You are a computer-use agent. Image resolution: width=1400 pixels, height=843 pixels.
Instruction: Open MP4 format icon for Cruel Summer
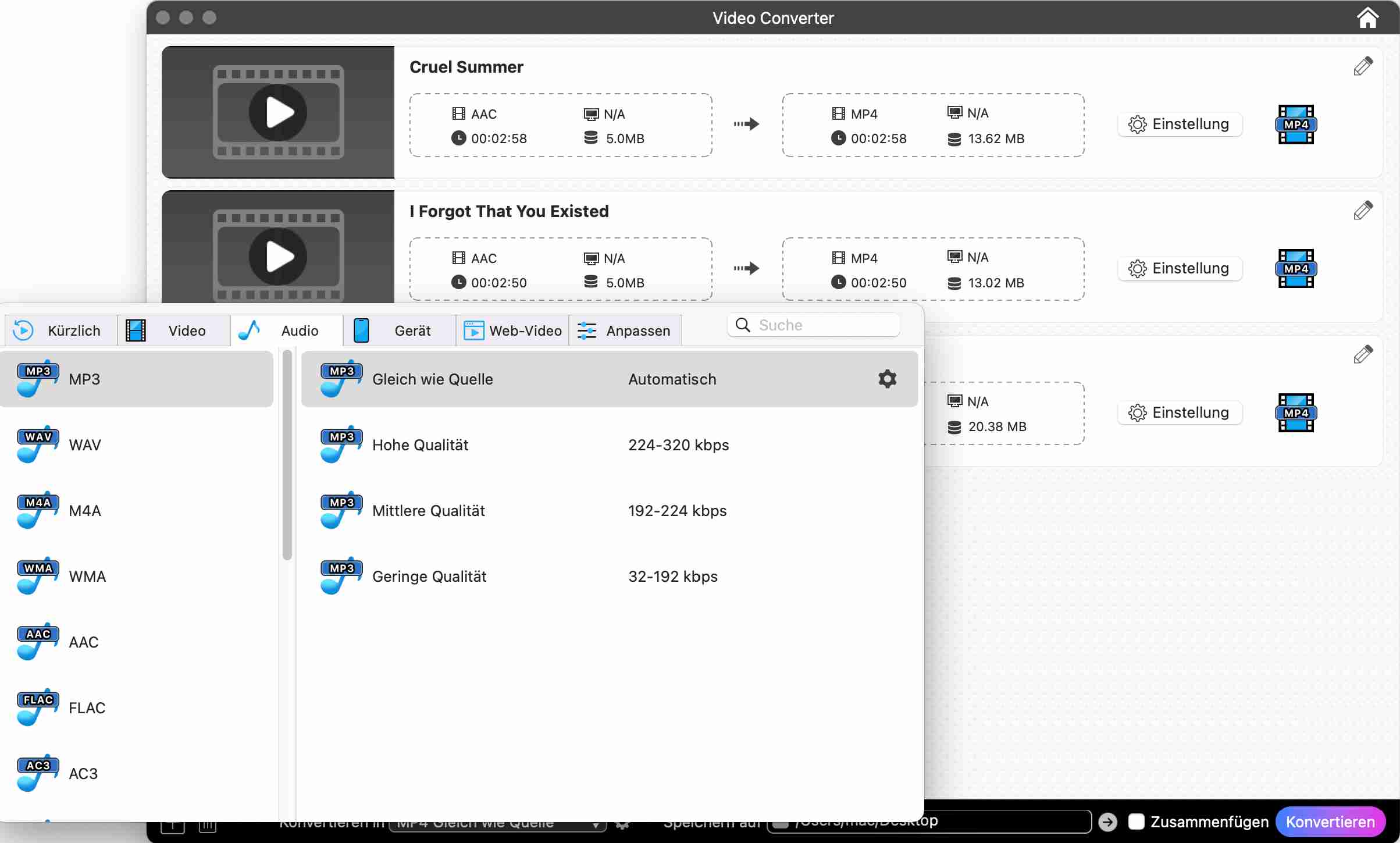coord(1295,125)
